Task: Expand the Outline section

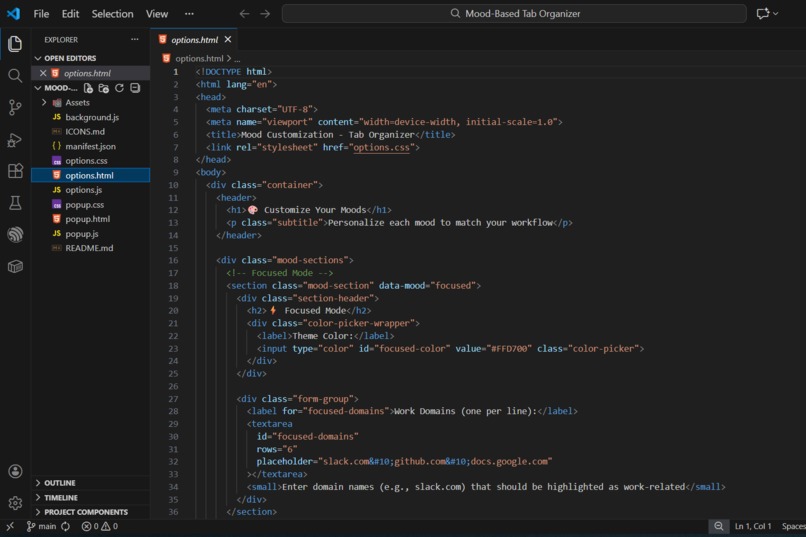Action: pyautogui.click(x=60, y=483)
